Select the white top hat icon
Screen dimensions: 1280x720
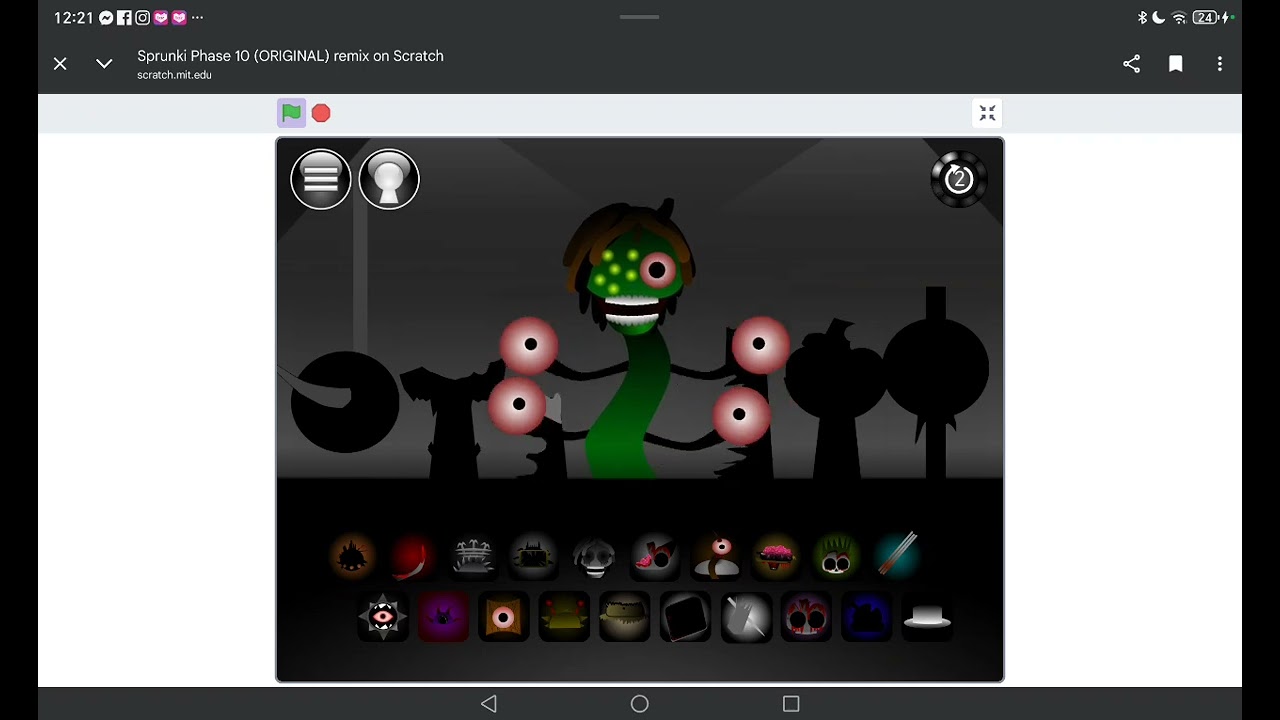coord(927,616)
